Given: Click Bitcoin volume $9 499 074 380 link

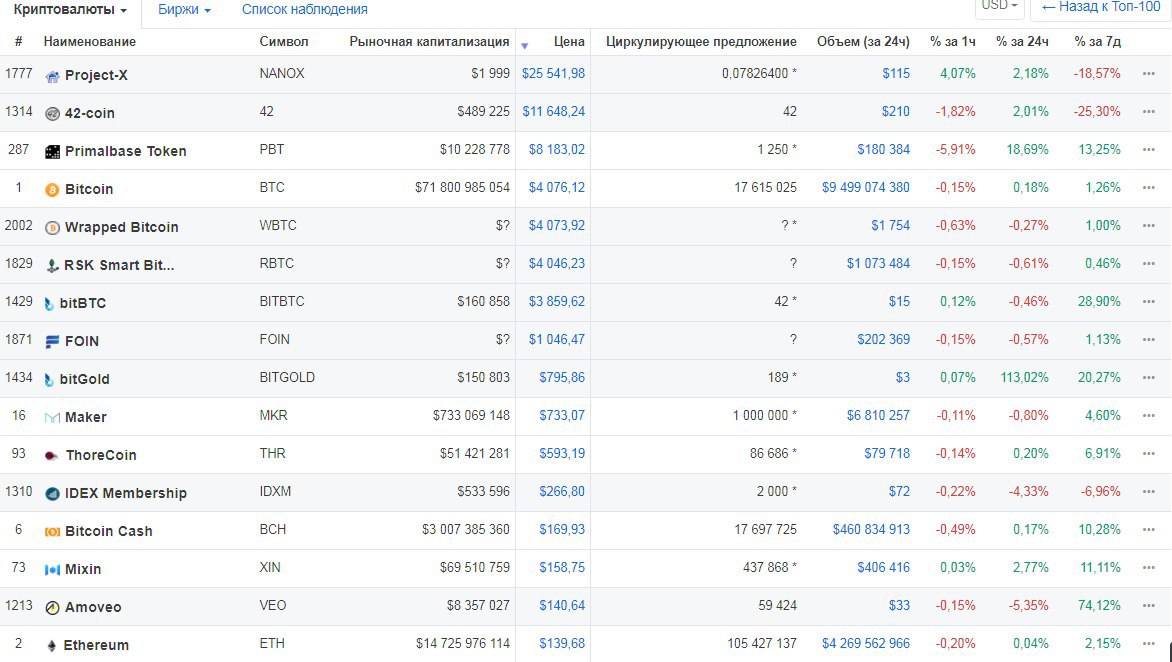Looking at the screenshot, I should [x=866, y=188].
